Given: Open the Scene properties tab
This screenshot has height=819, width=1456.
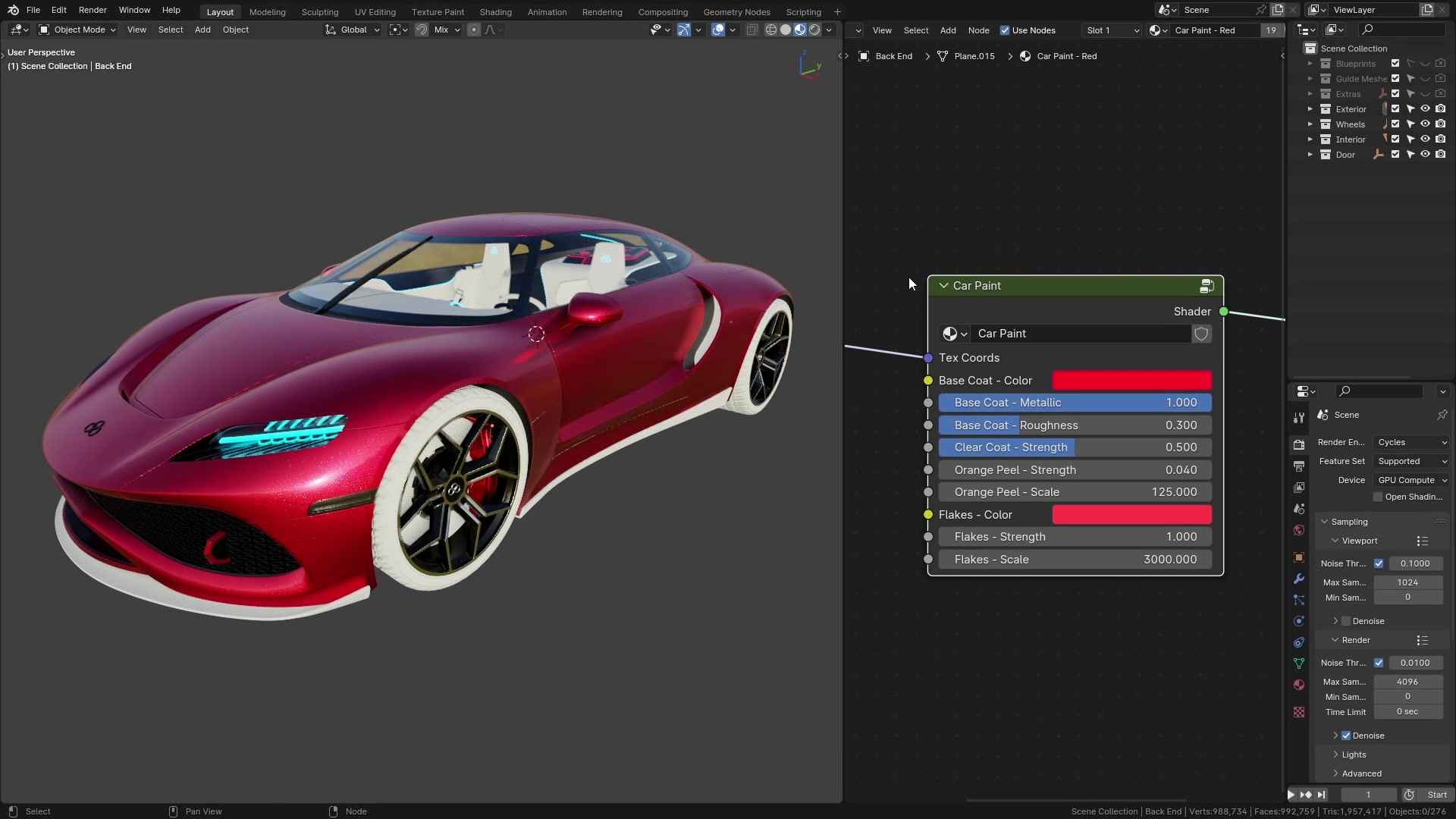Looking at the screenshot, I should [1299, 508].
